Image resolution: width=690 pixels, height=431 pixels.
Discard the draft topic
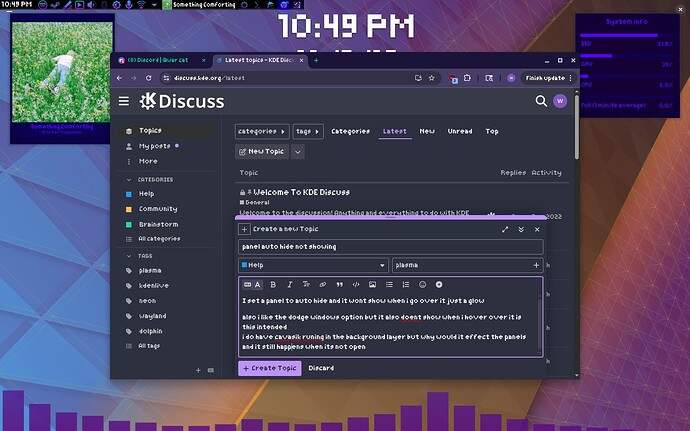tap(321, 368)
